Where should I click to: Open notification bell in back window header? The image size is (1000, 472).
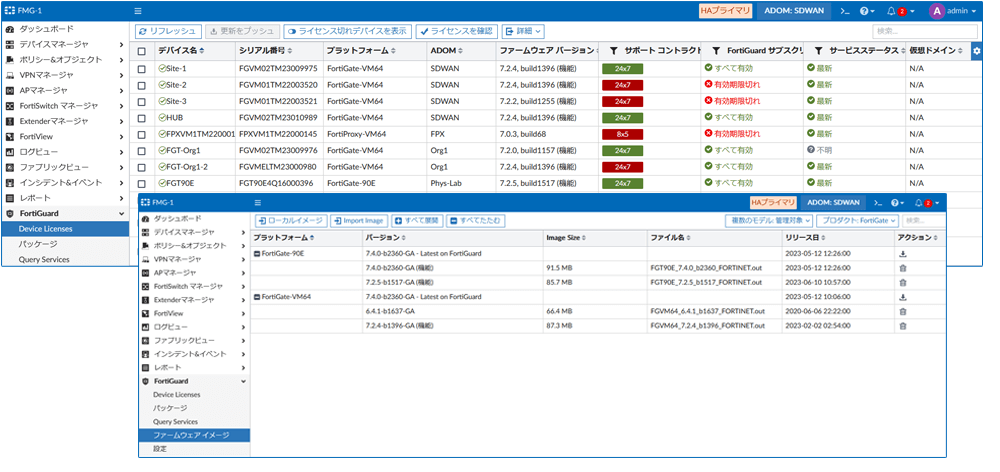pyautogui.click(x=892, y=11)
